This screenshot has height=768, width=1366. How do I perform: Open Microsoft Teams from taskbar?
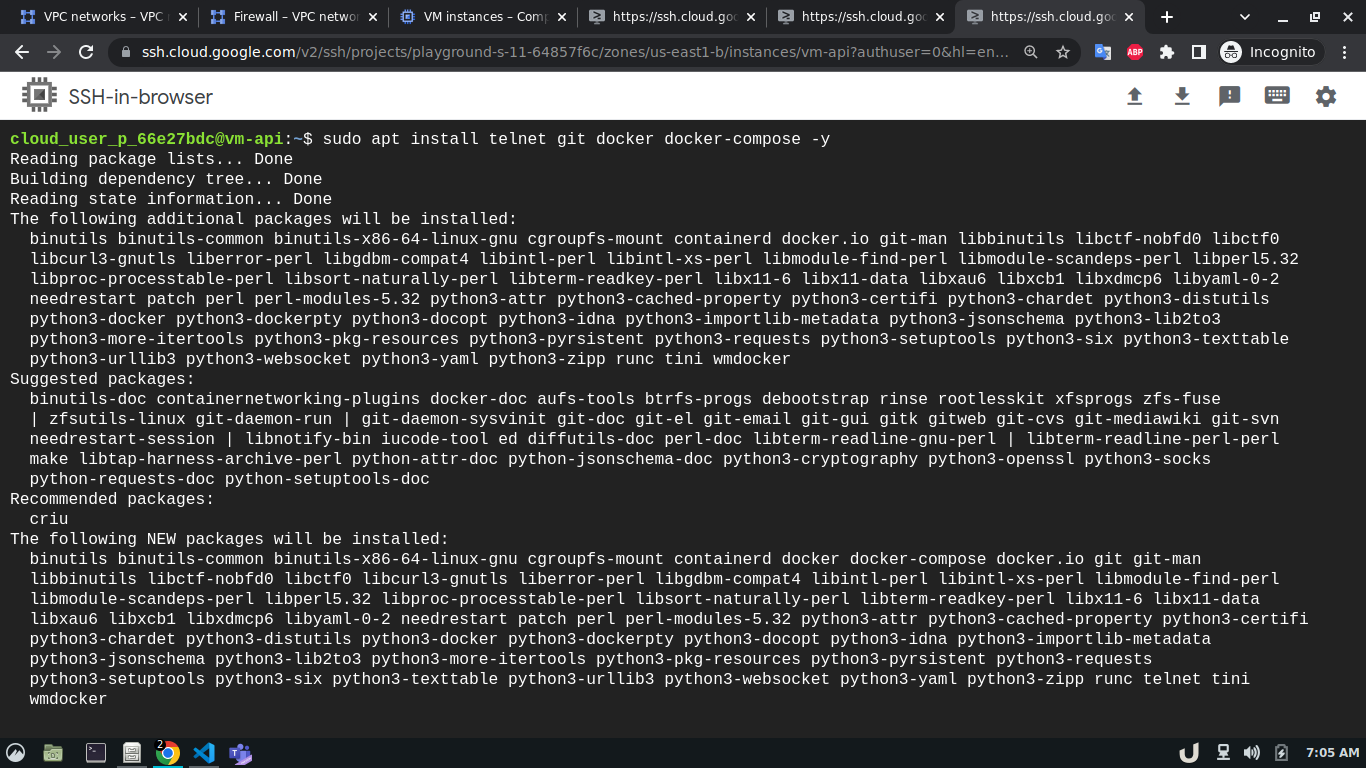pyautogui.click(x=240, y=753)
